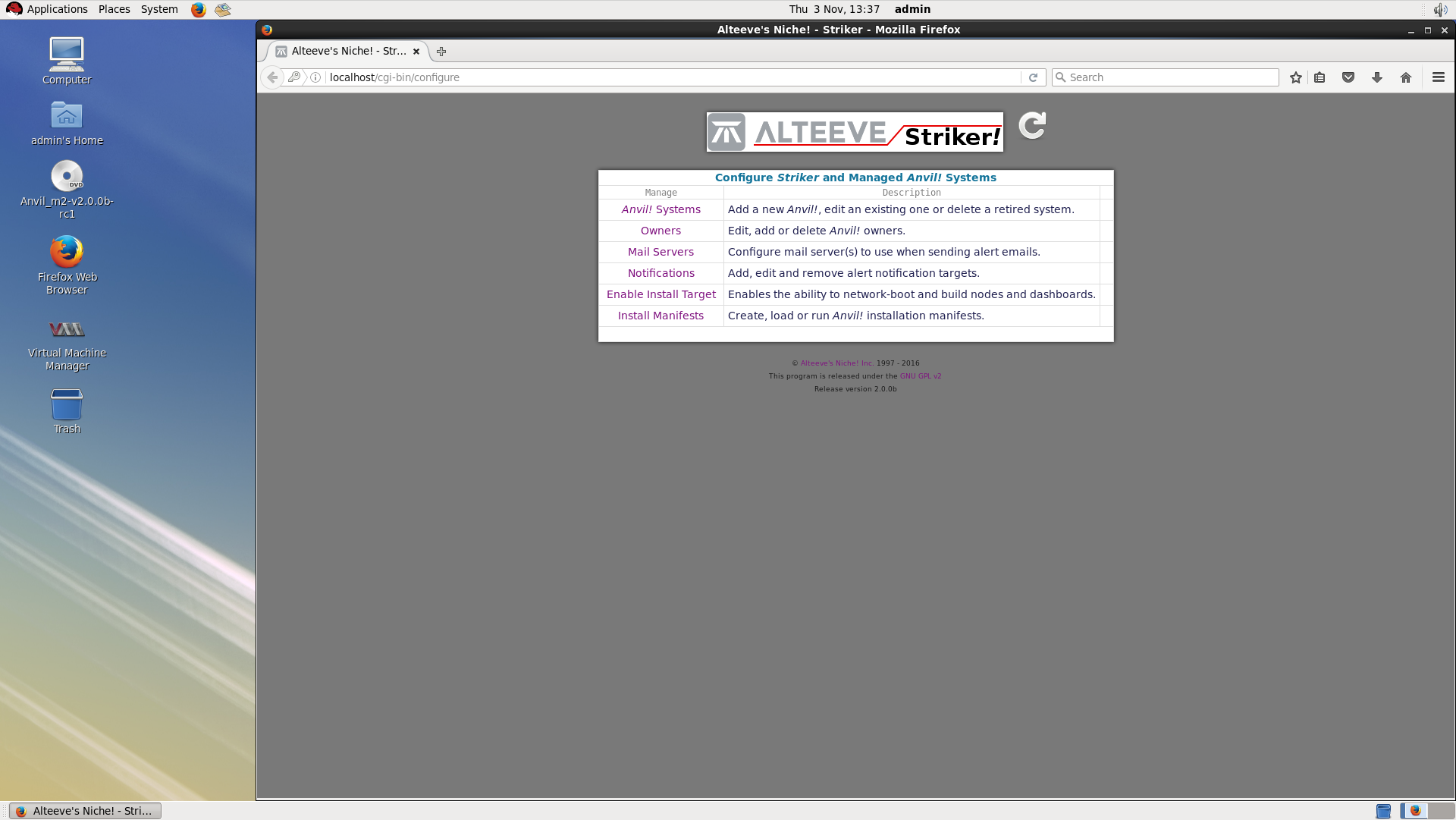This screenshot has width=1456, height=820.
Task: Reload page using address bar button
Action: point(1033,77)
